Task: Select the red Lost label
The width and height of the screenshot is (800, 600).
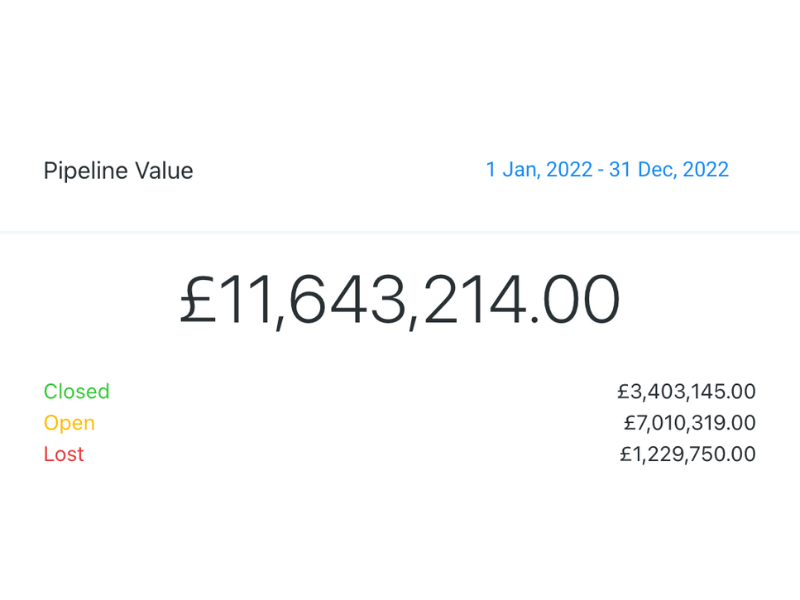Action: 64,454
